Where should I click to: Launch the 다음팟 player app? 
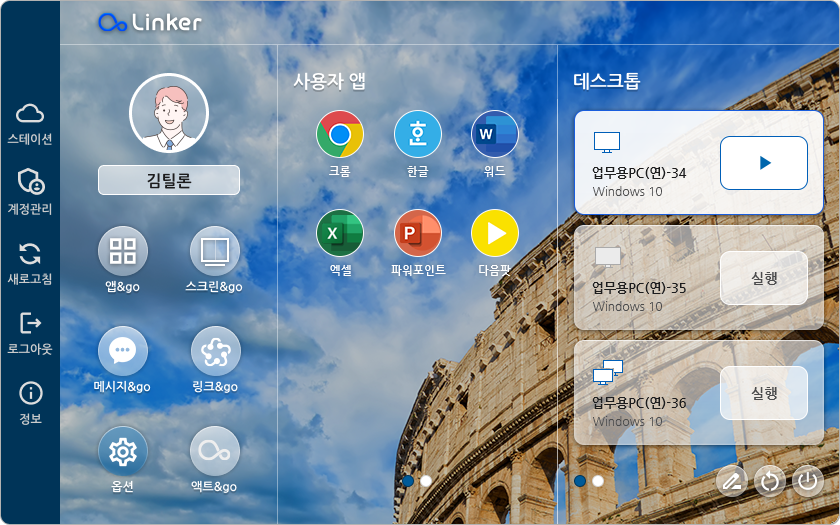tap(494, 233)
